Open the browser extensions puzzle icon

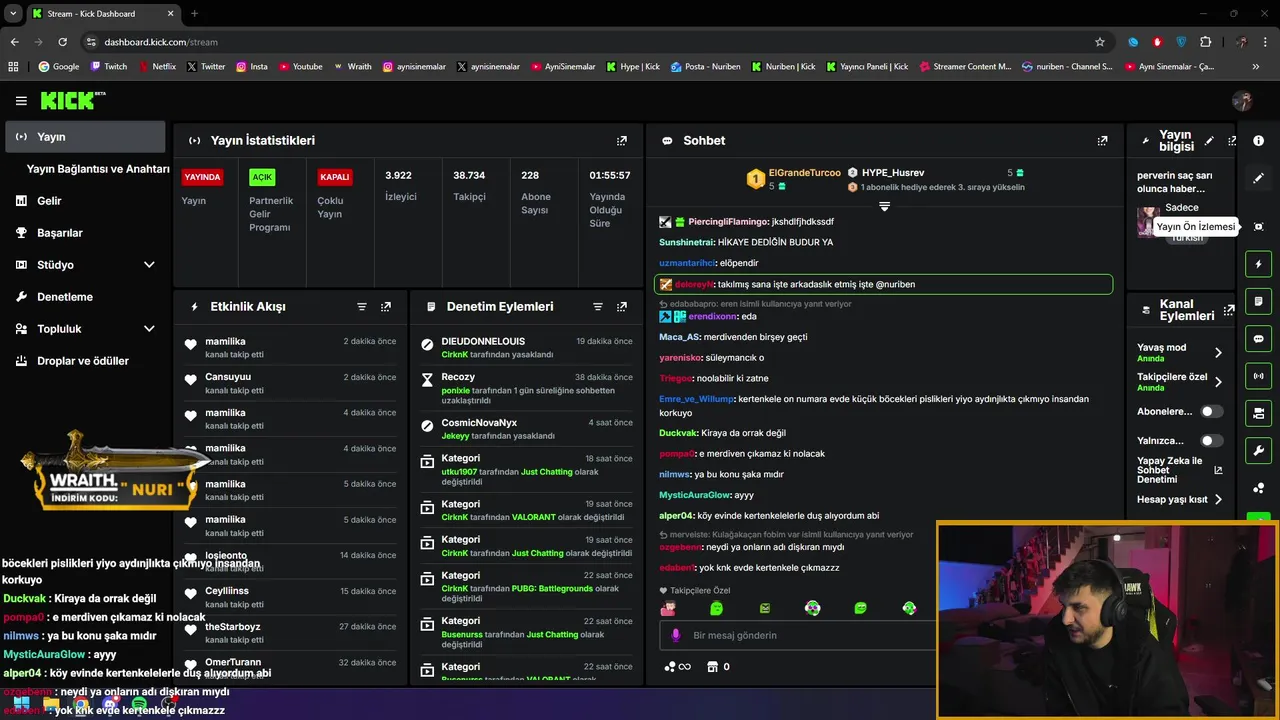click(x=1205, y=42)
